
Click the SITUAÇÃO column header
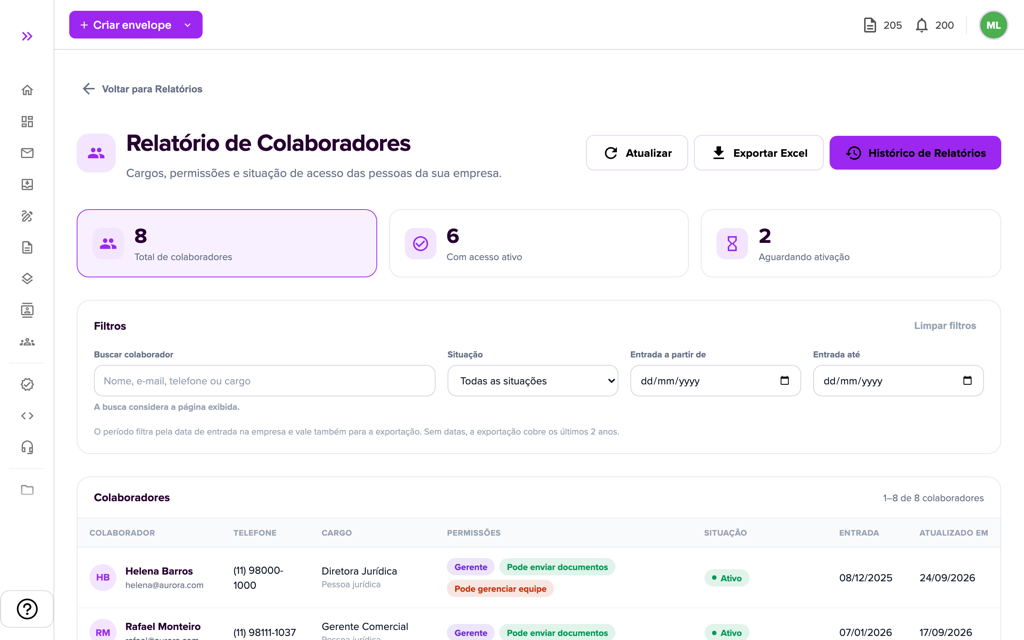pos(725,533)
